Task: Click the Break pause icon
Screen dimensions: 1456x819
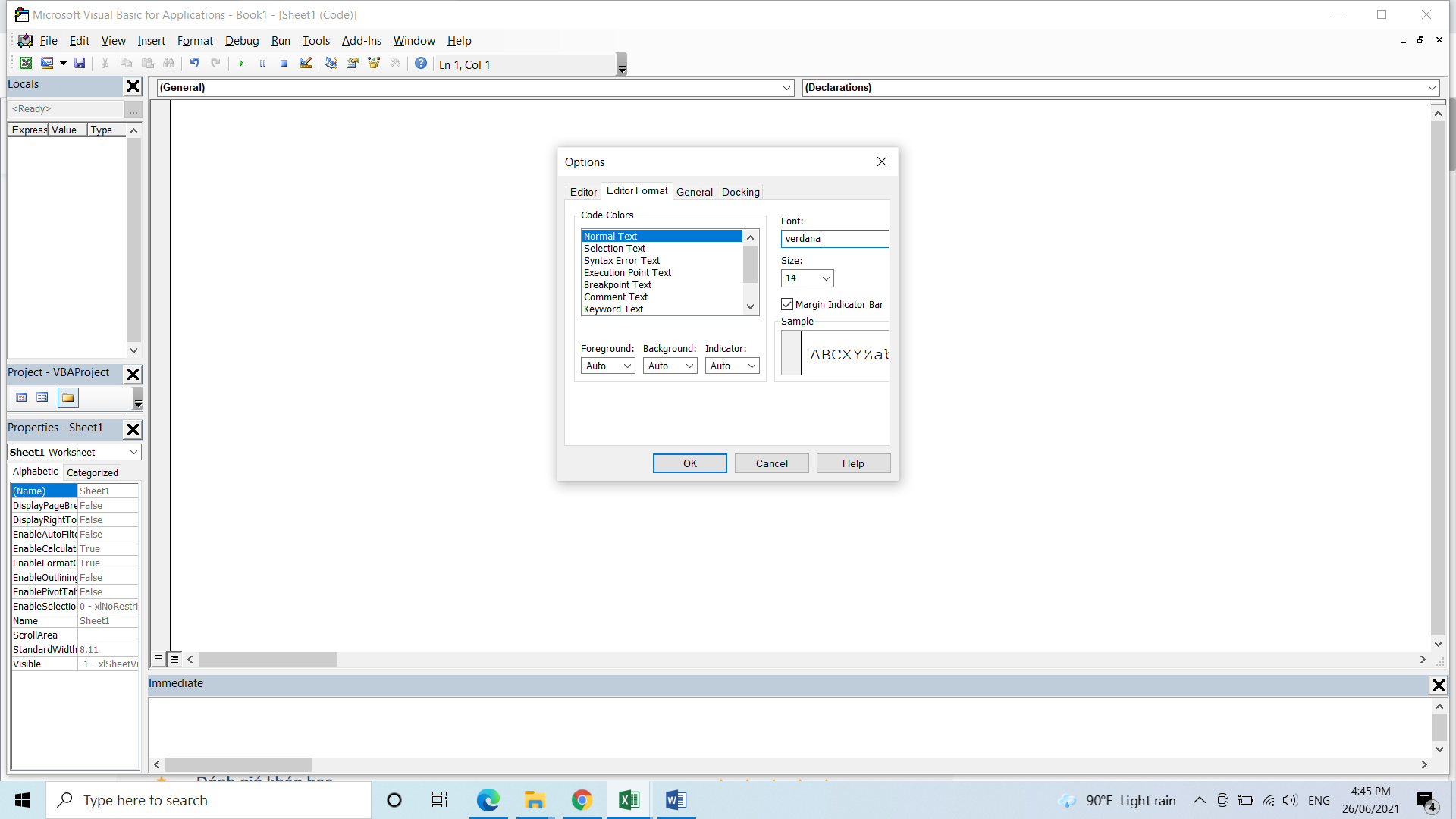Action: coord(262,64)
